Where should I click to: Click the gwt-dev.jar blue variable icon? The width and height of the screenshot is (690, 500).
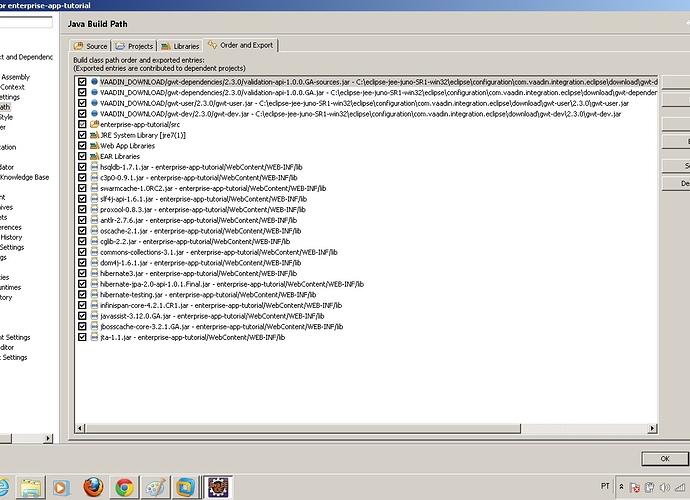(x=94, y=114)
